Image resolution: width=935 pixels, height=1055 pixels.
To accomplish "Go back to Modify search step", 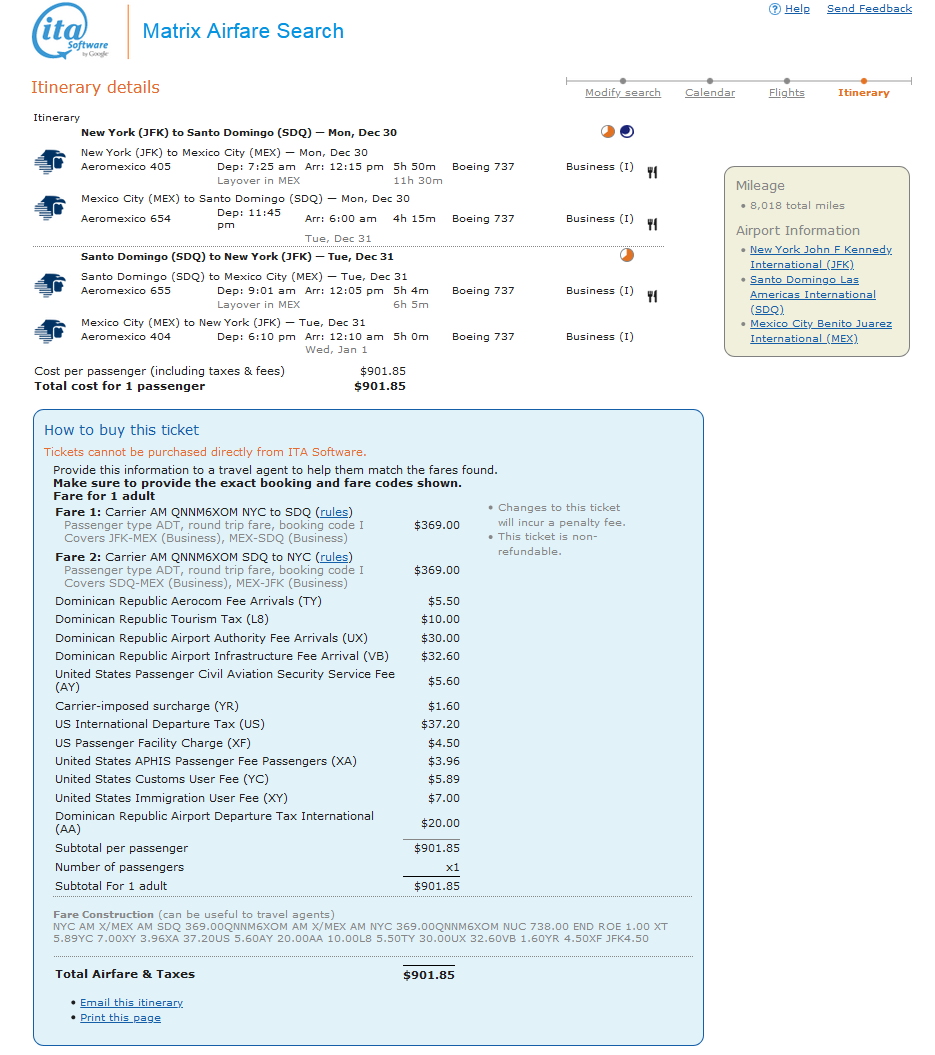I will pyautogui.click(x=623, y=93).
